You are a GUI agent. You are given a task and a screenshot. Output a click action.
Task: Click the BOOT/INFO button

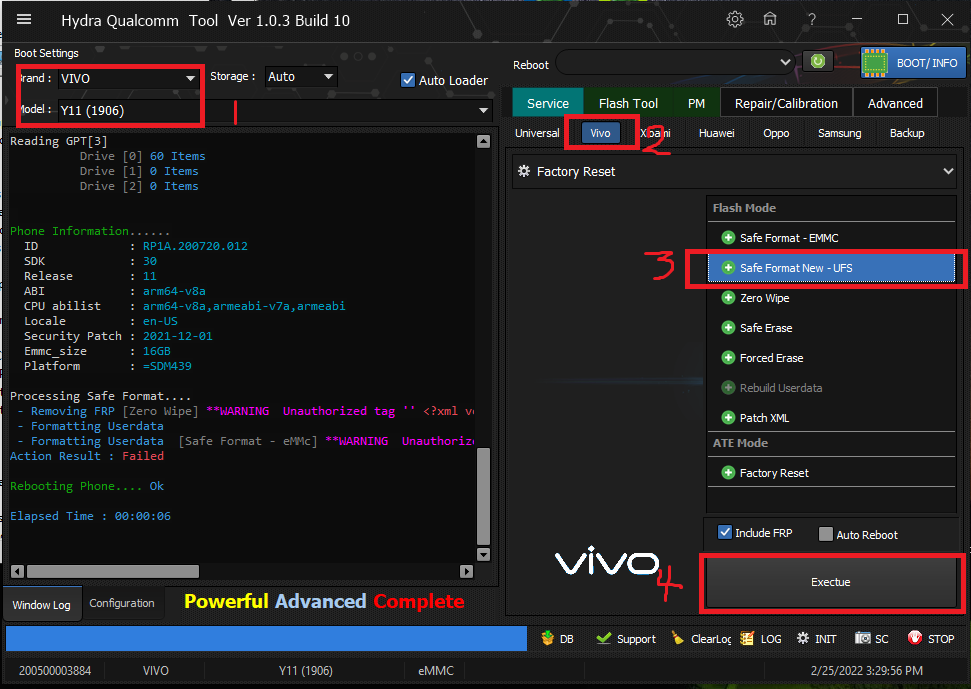(x=913, y=63)
